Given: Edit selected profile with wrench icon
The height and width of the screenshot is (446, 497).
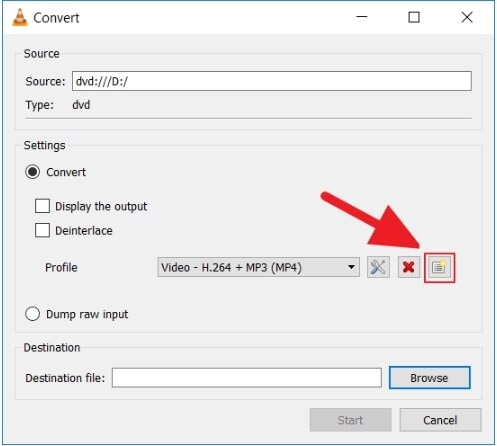Looking at the screenshot, I should tap(378, 267).
